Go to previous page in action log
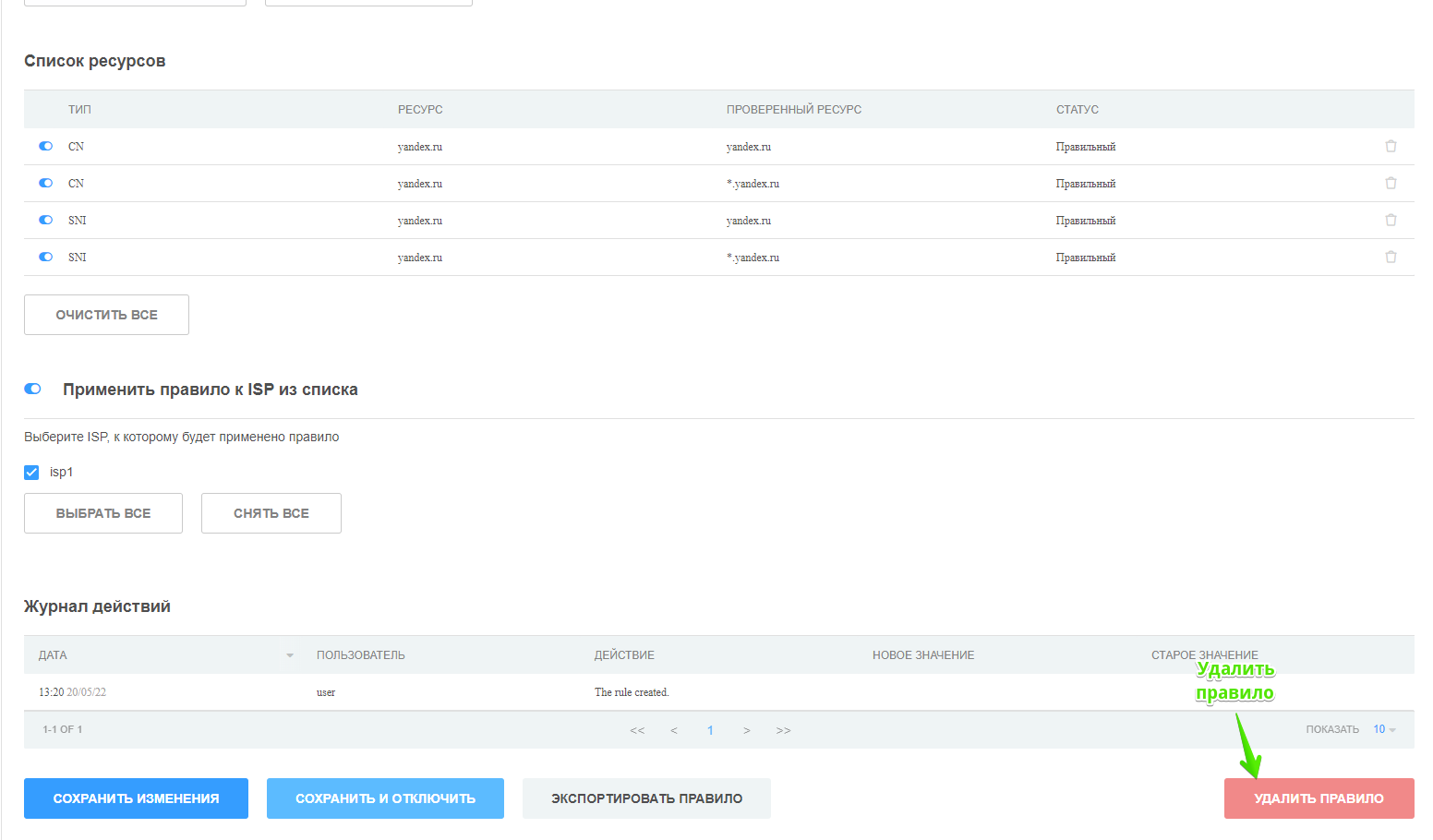 click(674, 730)
